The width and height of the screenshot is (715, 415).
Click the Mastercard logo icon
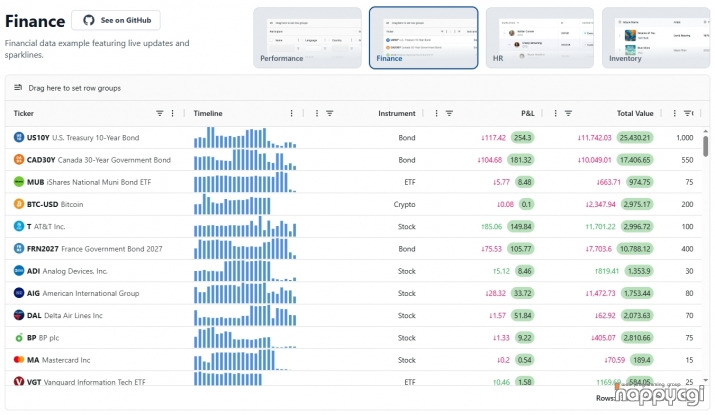(x=19, y=359)
